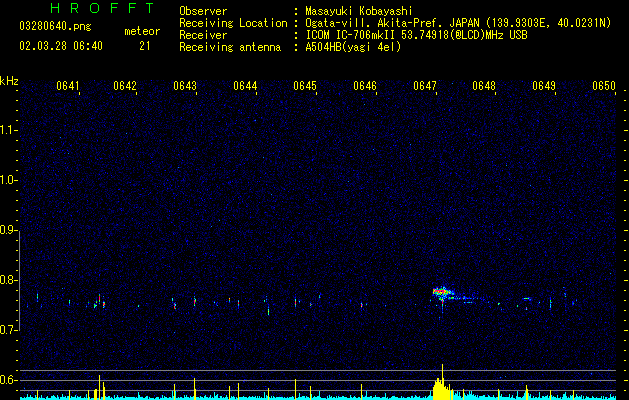629x400 pixels.
Task: Click the Observer label
Action: [203, 11]
